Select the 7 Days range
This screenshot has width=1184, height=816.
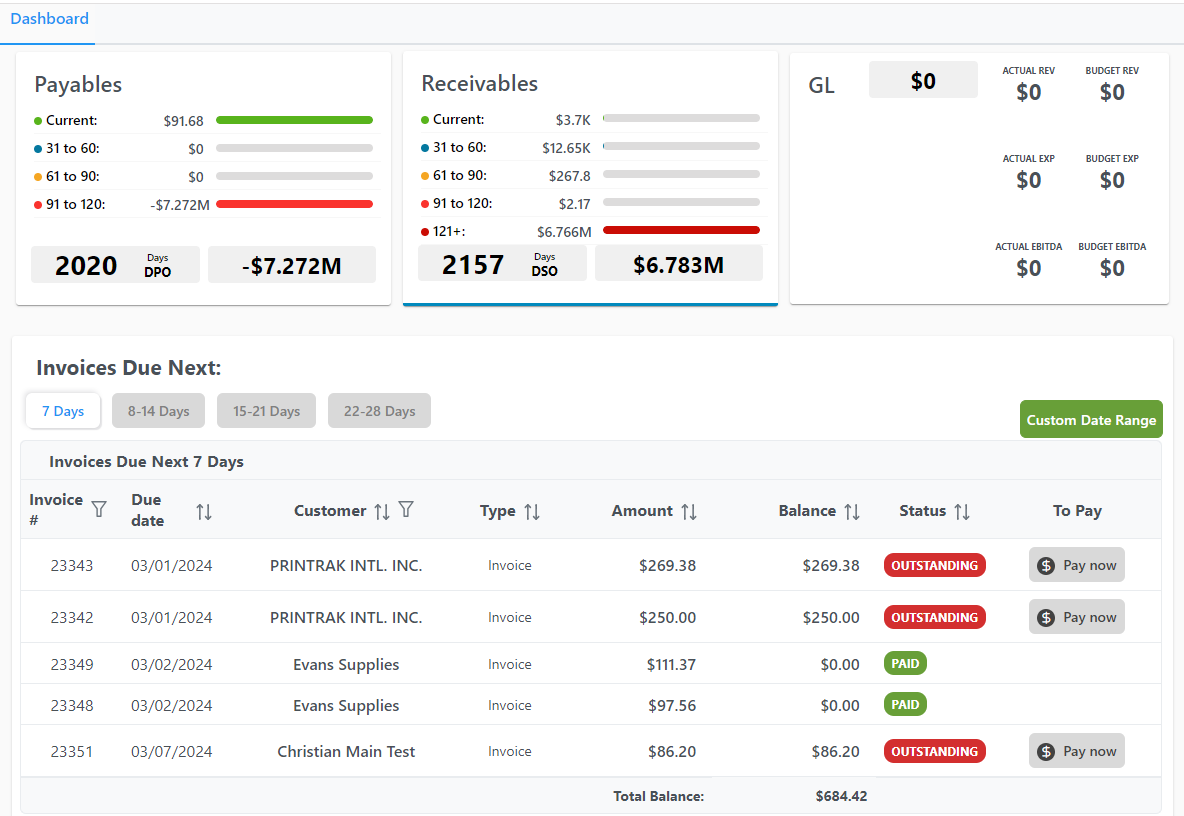coord(62,410)
